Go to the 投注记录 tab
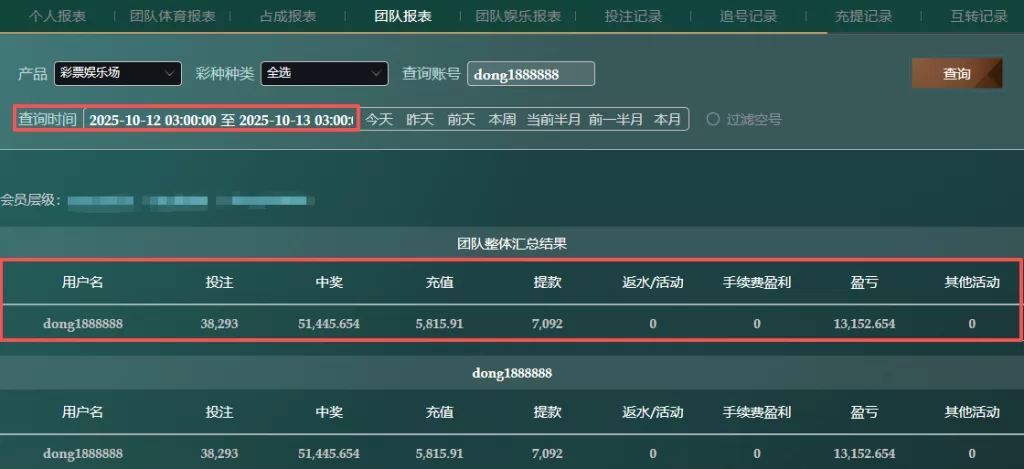This screenshot has height=469, width=1024. tap(633, 16)
